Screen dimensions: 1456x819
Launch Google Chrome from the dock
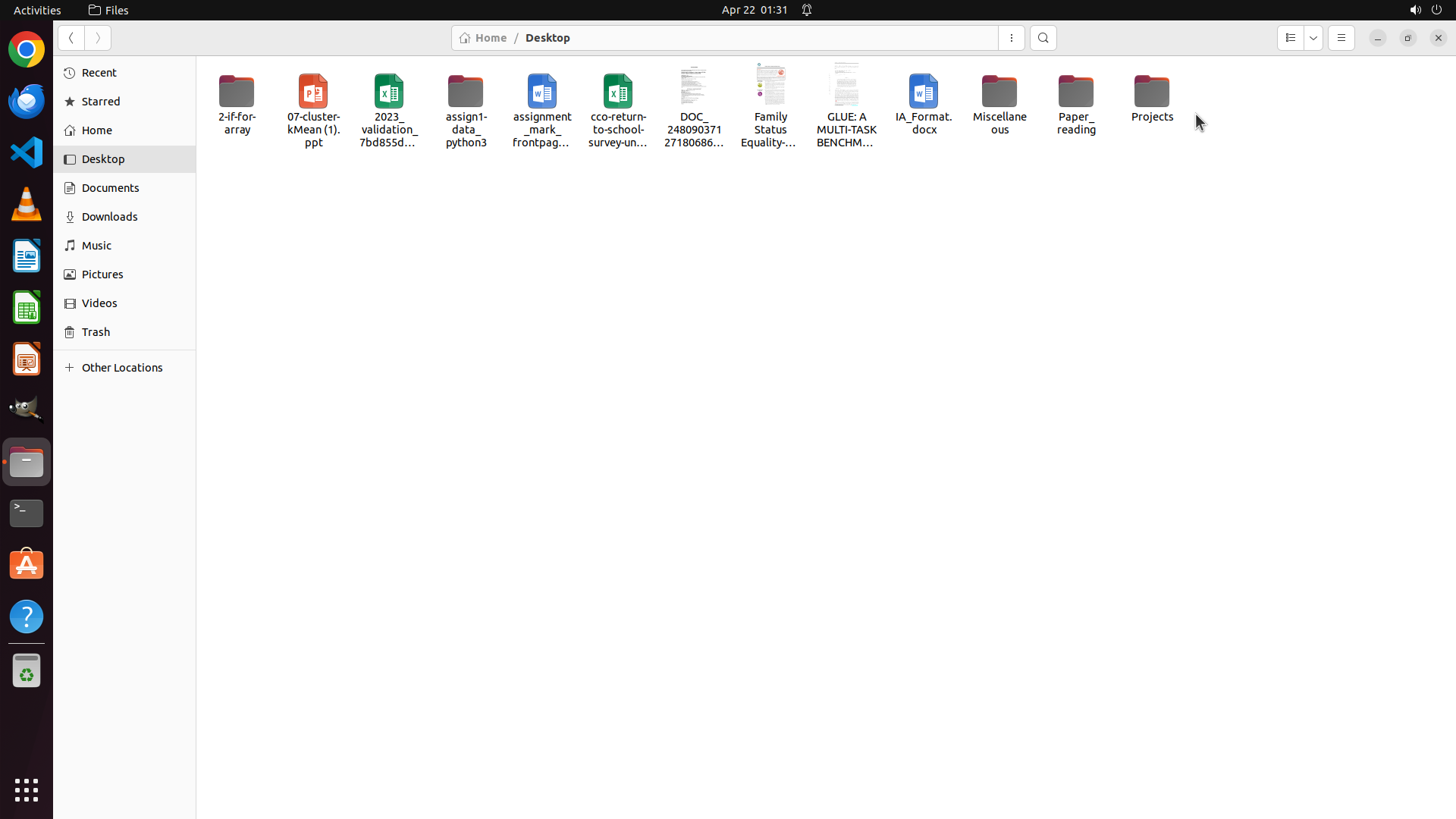coord(27,50)
